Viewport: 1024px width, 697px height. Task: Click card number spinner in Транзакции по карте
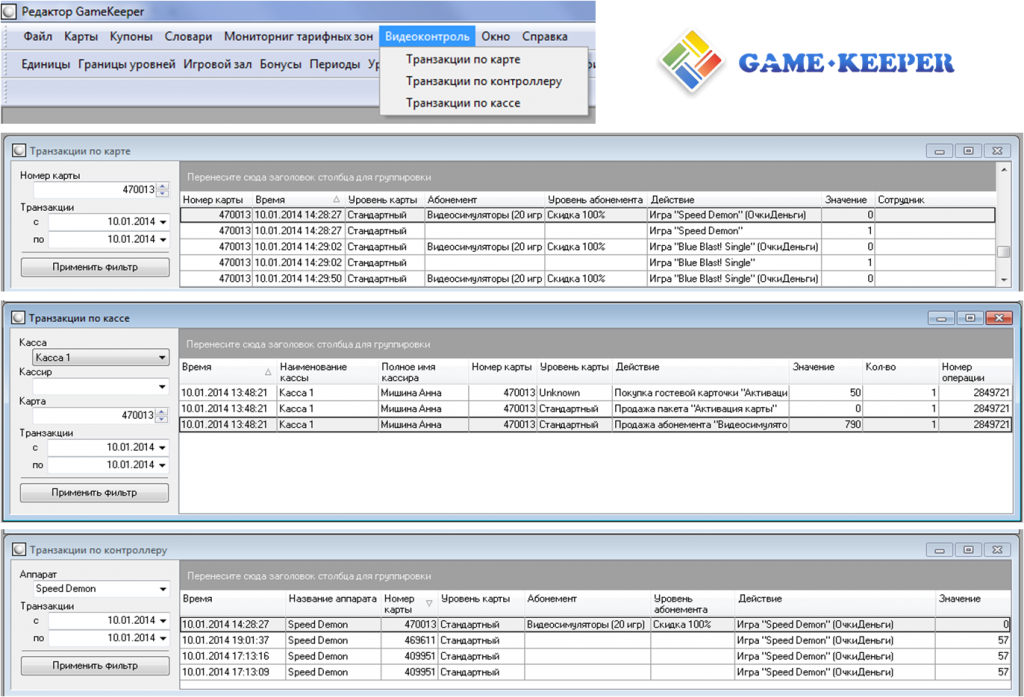(x=163, y=189)
